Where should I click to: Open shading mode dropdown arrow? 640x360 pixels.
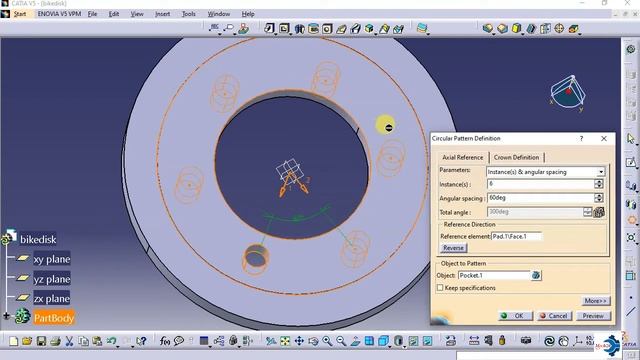pos(404,347)
